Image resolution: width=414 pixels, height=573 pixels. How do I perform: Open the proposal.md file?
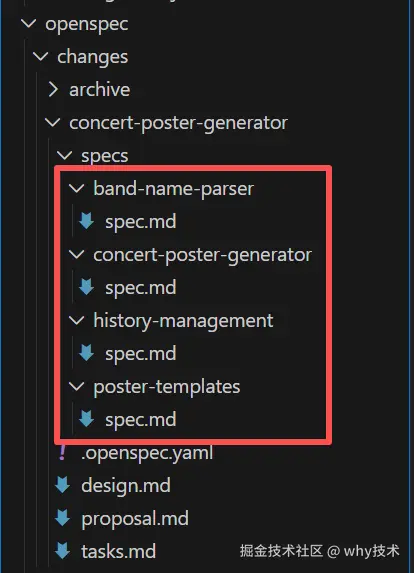pyautogui.click(x=135, y=519)
